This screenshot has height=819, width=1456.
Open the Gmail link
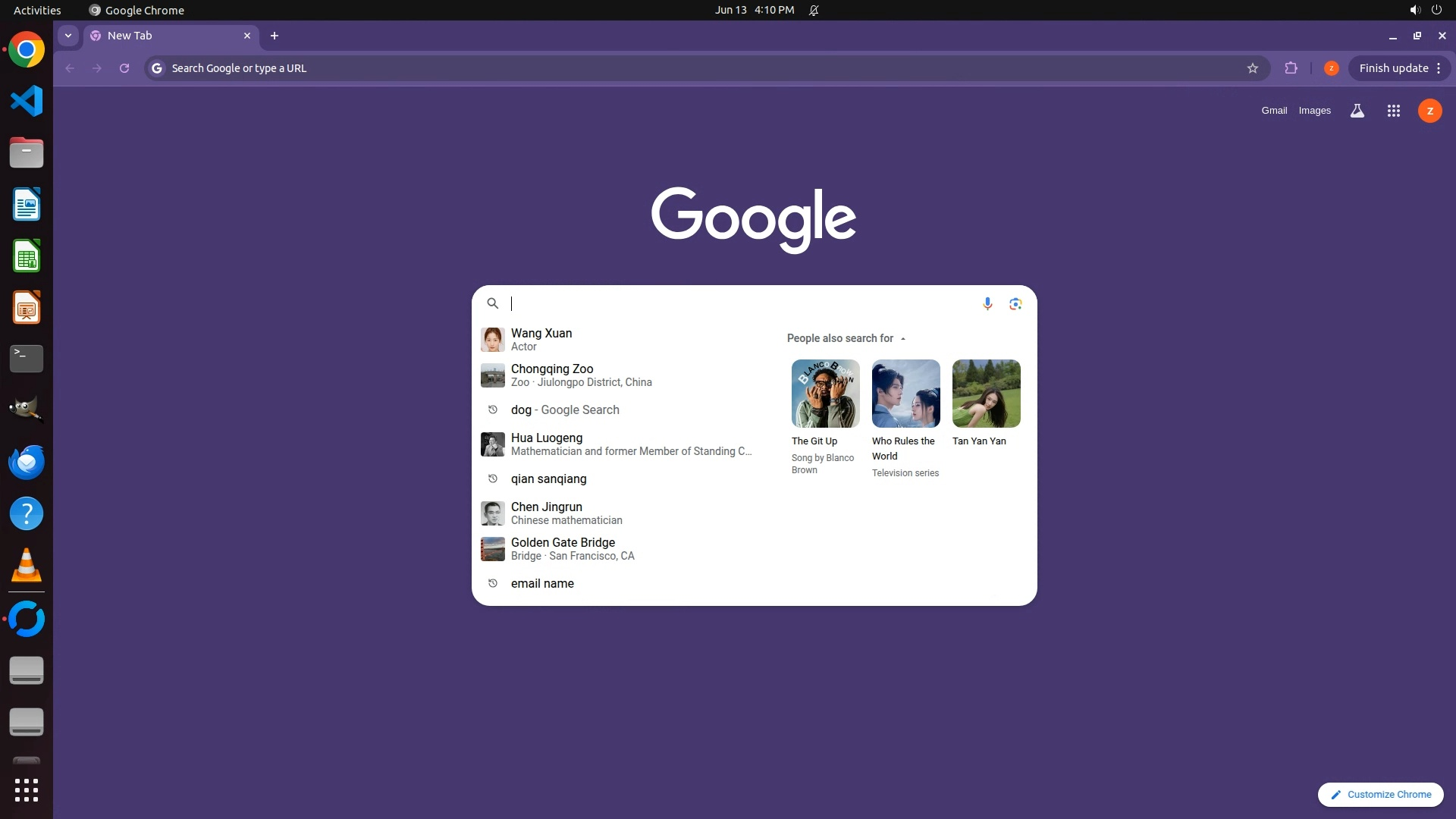[x=1274, y=111]
